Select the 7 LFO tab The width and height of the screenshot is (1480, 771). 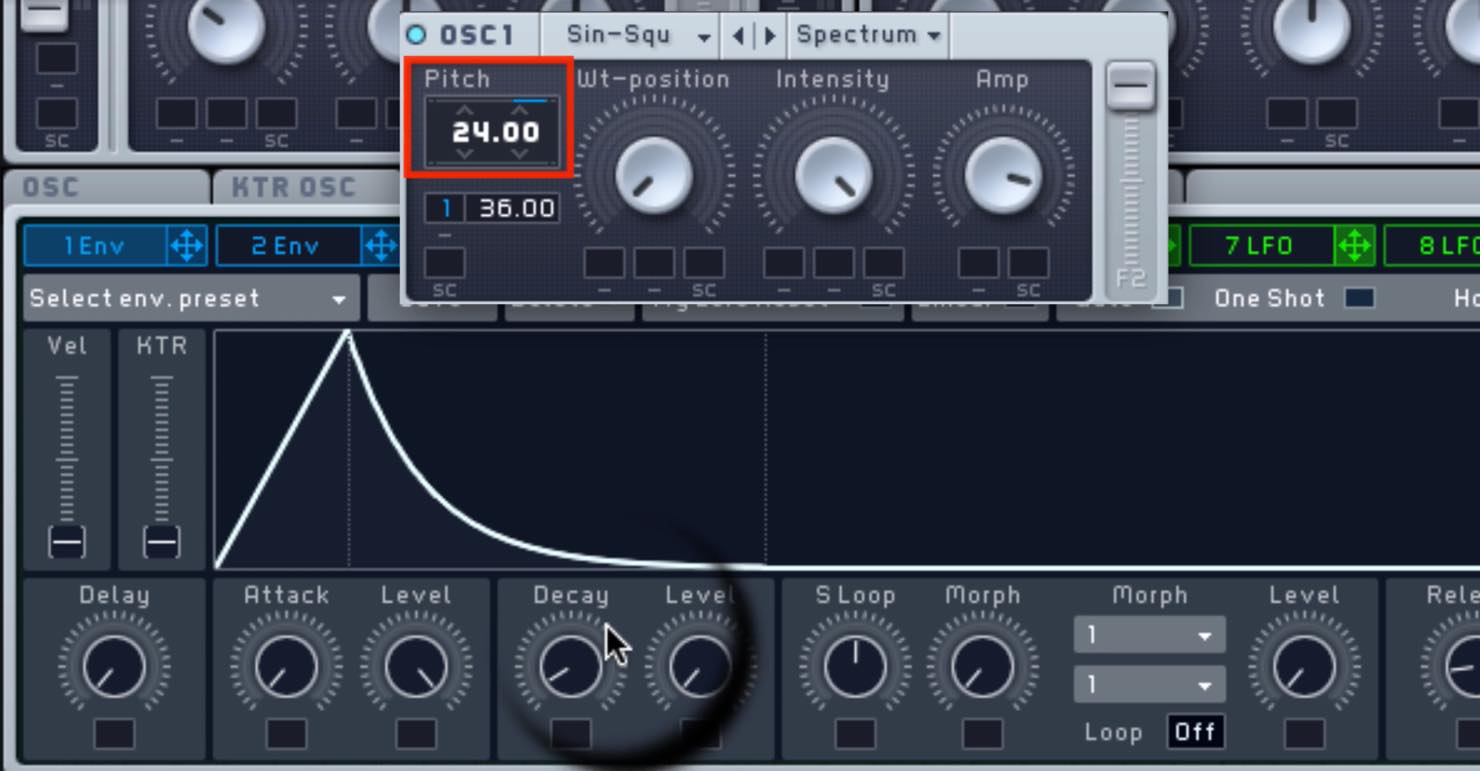[x=1260, y=245]
